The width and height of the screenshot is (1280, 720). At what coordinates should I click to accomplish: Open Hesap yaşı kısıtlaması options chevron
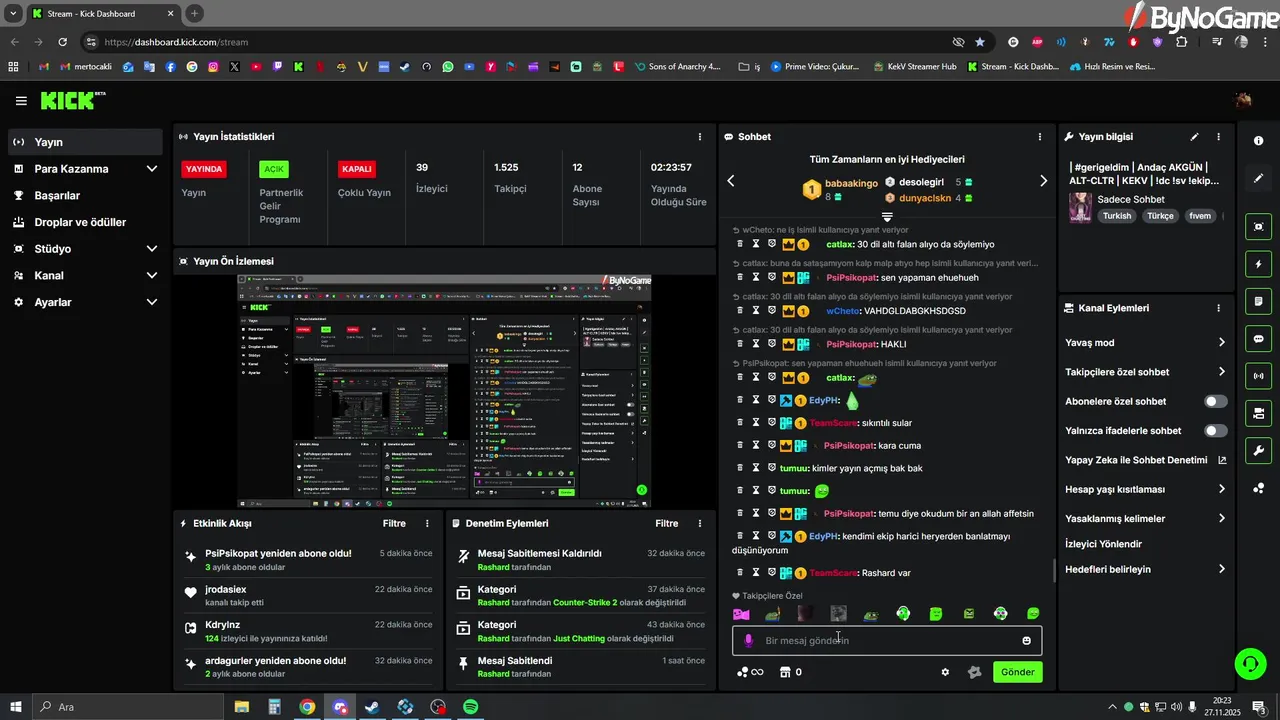[x=1221, y=489]
